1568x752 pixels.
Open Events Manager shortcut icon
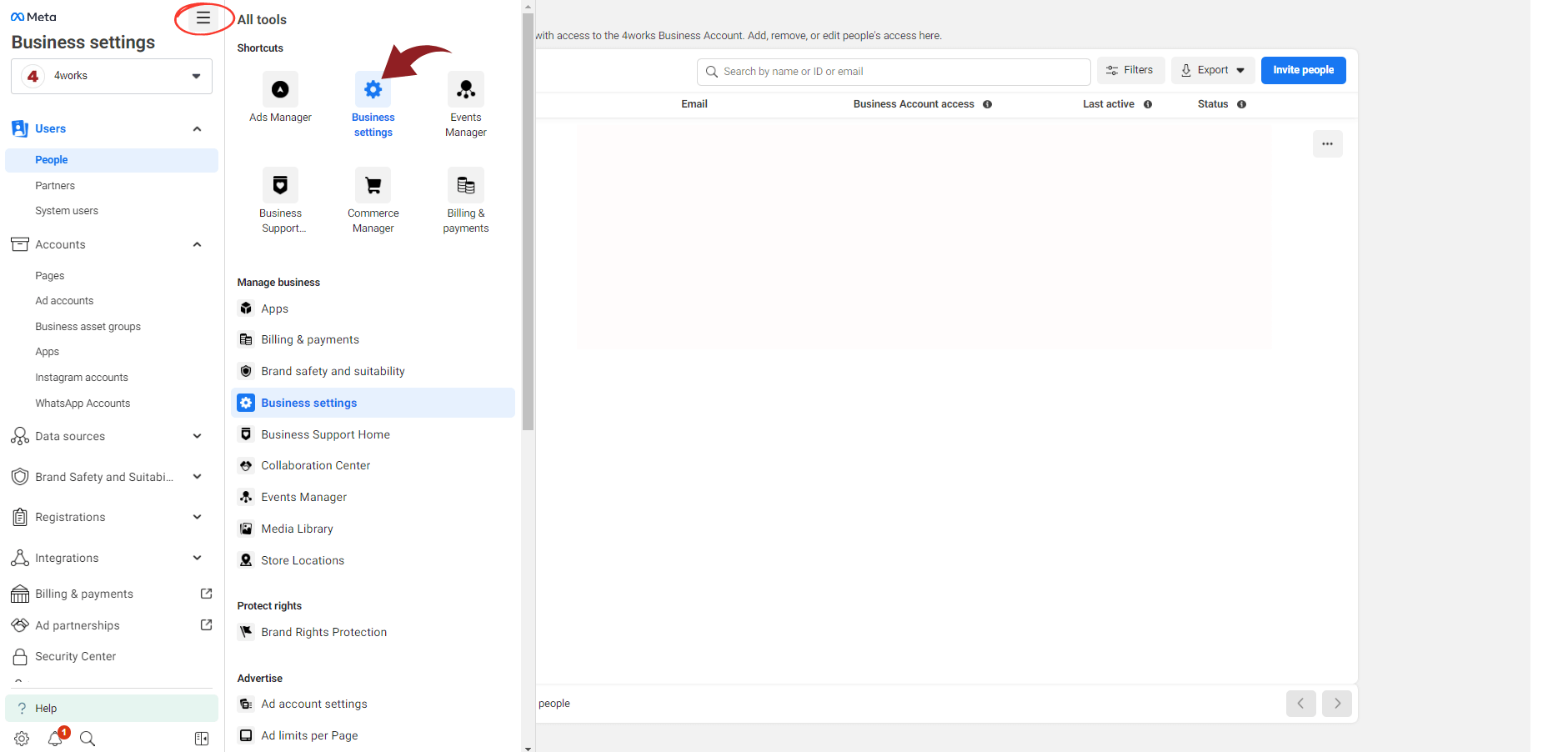466,89
